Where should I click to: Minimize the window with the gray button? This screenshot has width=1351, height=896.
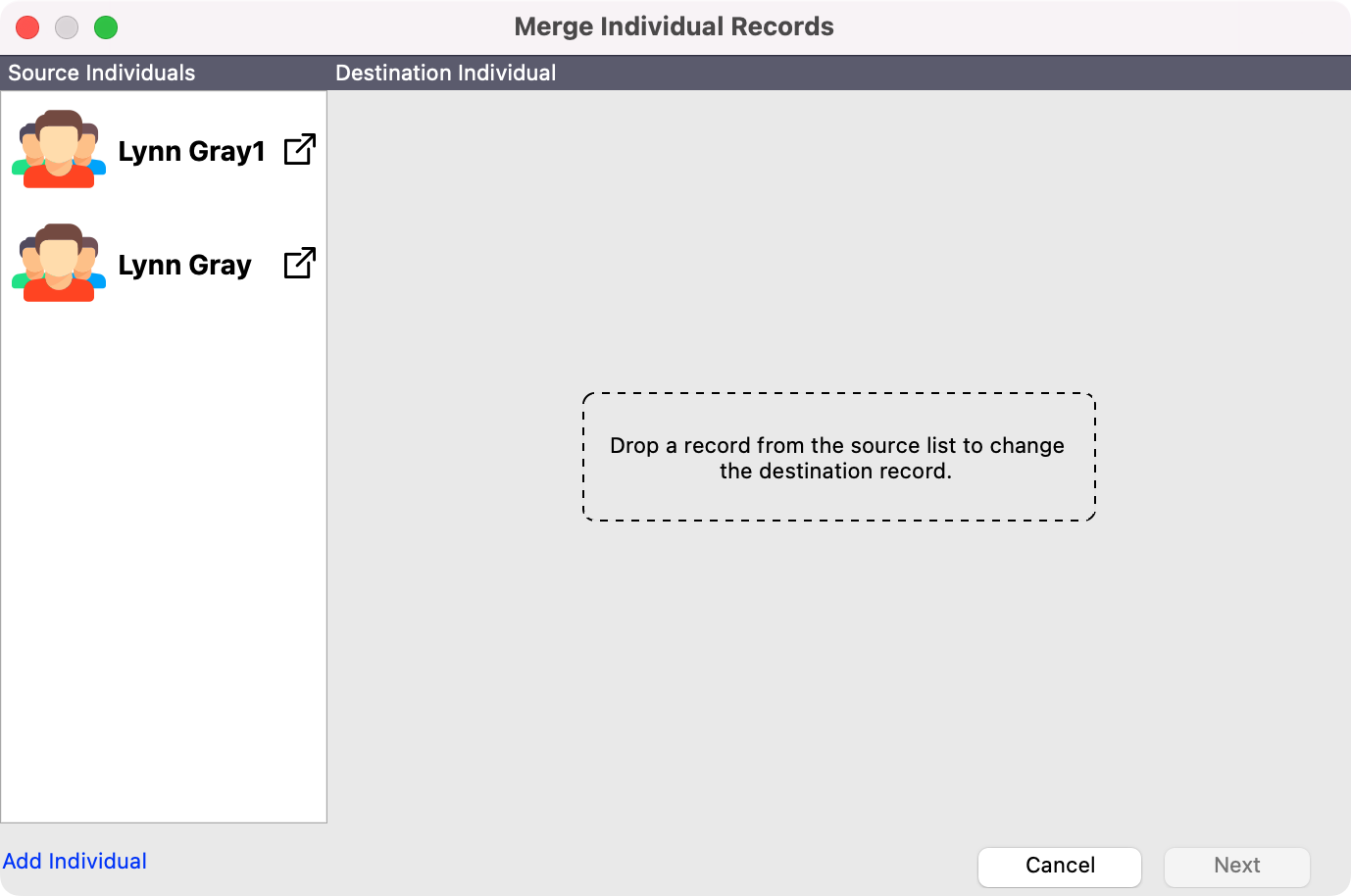coord(67,27)
